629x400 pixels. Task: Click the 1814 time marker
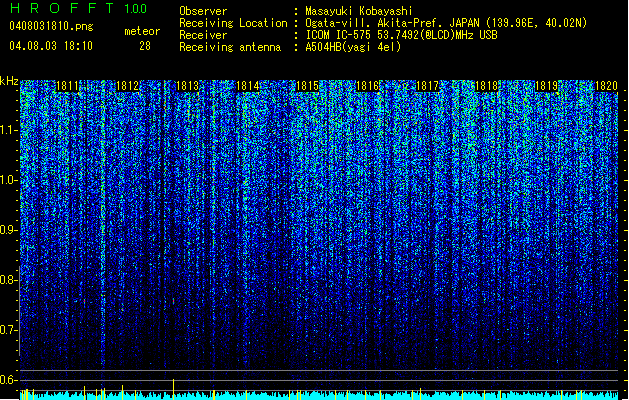coord(248,86)
